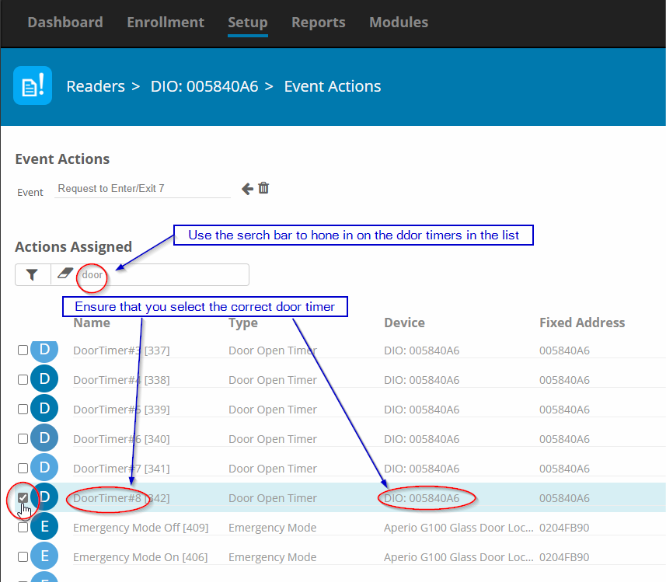This screenshot has height=582, width=666.
Task: Go to the Enrollment tab
Action: pos(165,22)
